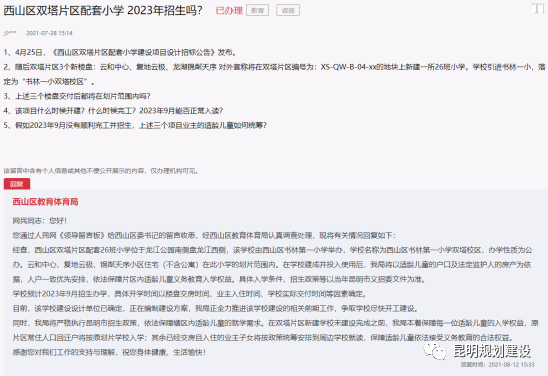Click the 教育 category tag
This screenshot has width=548, height=376.
(x=258, y=10)
